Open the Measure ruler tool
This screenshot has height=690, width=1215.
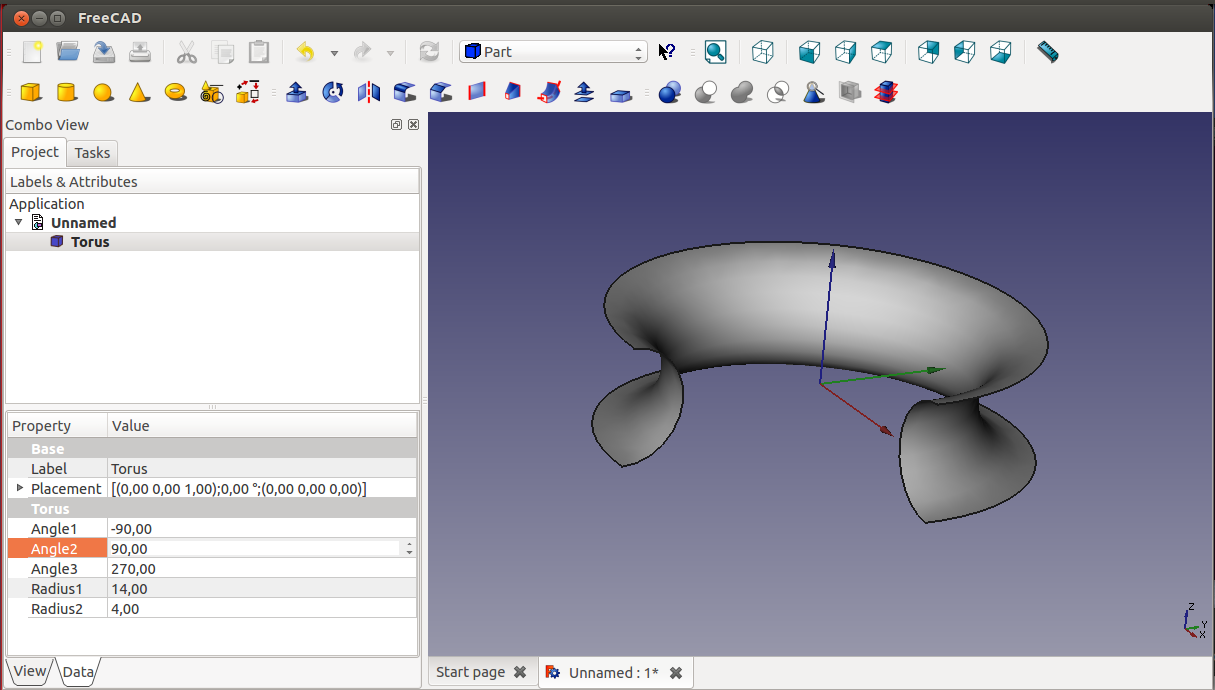tap(1047, 52)
